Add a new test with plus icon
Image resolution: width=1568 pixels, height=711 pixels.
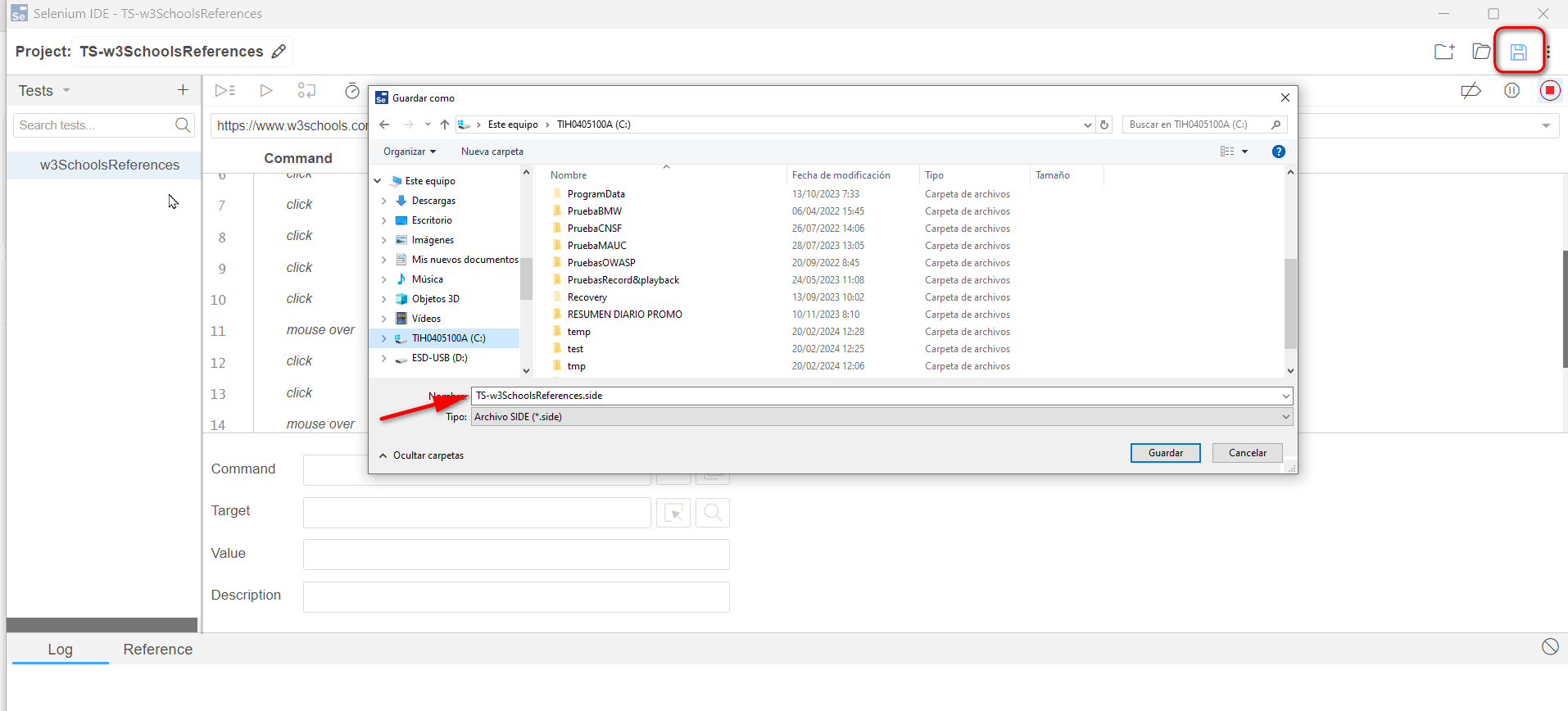click(183, 90)
